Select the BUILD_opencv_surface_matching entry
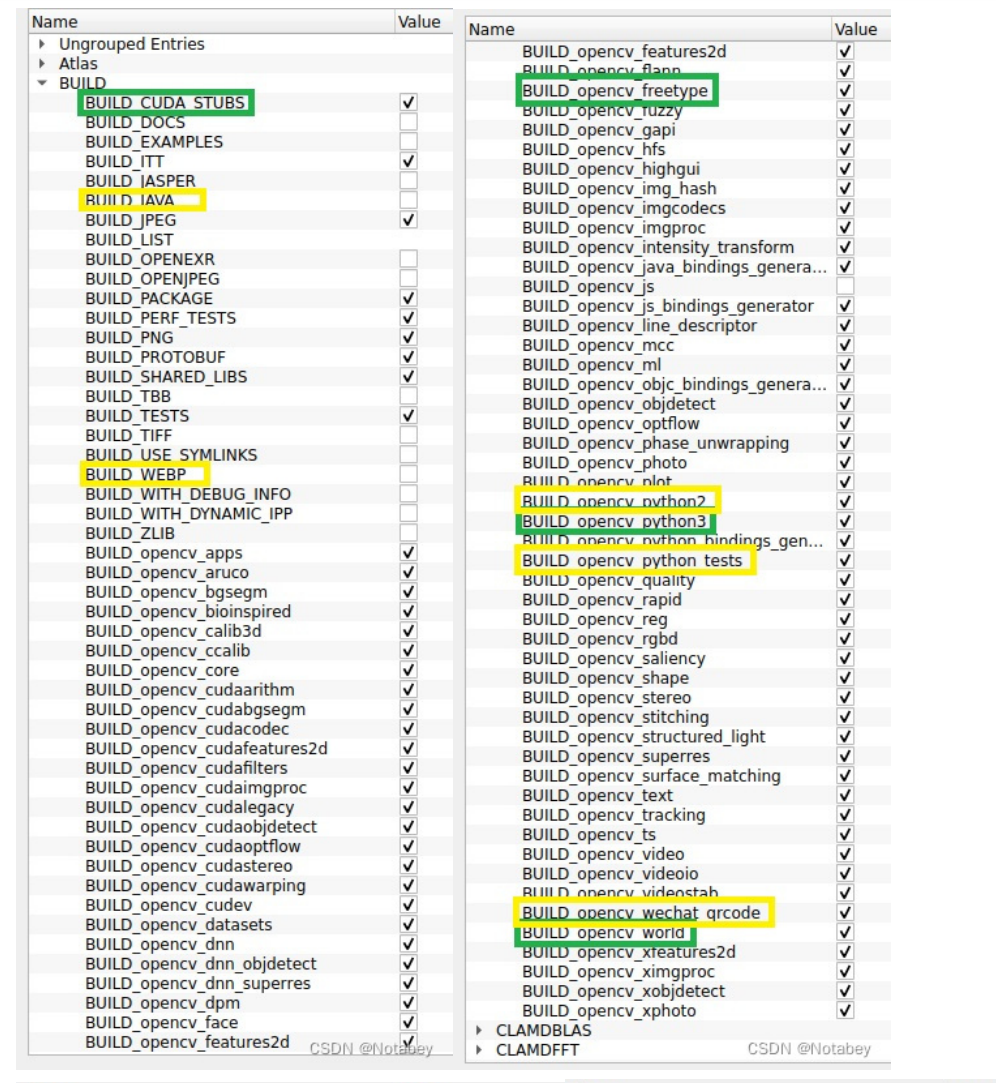996x1083 pixels. pyautogui.click(x=651, y=776)
